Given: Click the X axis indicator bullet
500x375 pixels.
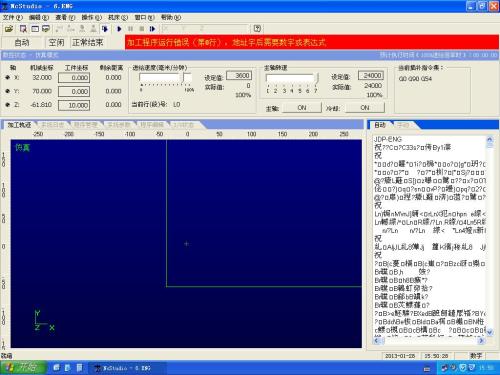Looking at the screenshot, I should (7, 77).
